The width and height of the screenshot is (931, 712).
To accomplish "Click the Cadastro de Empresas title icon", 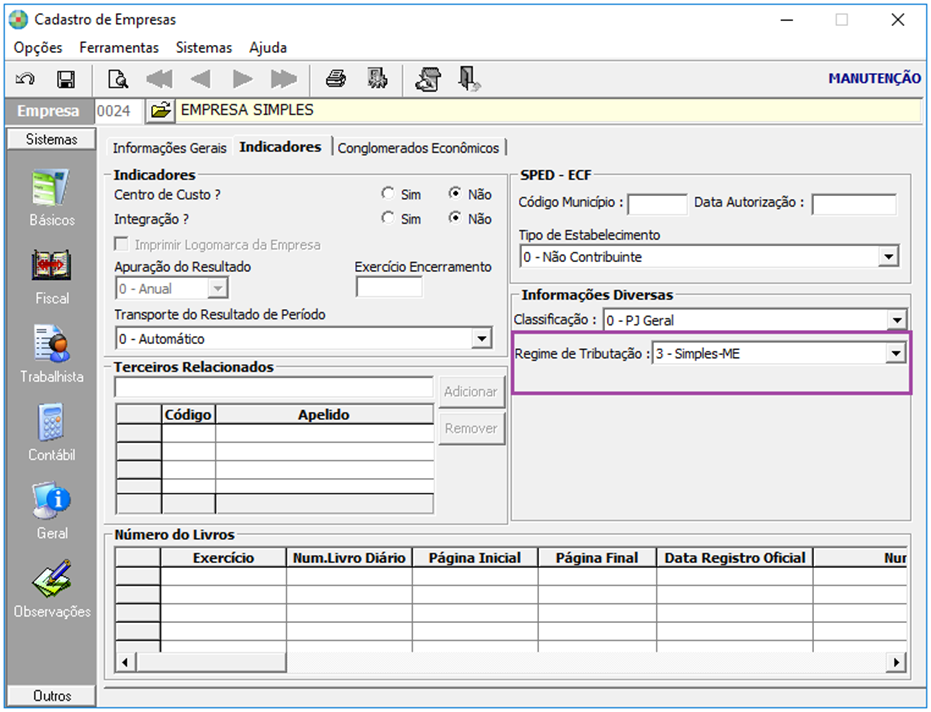I will tap(18, 20).
